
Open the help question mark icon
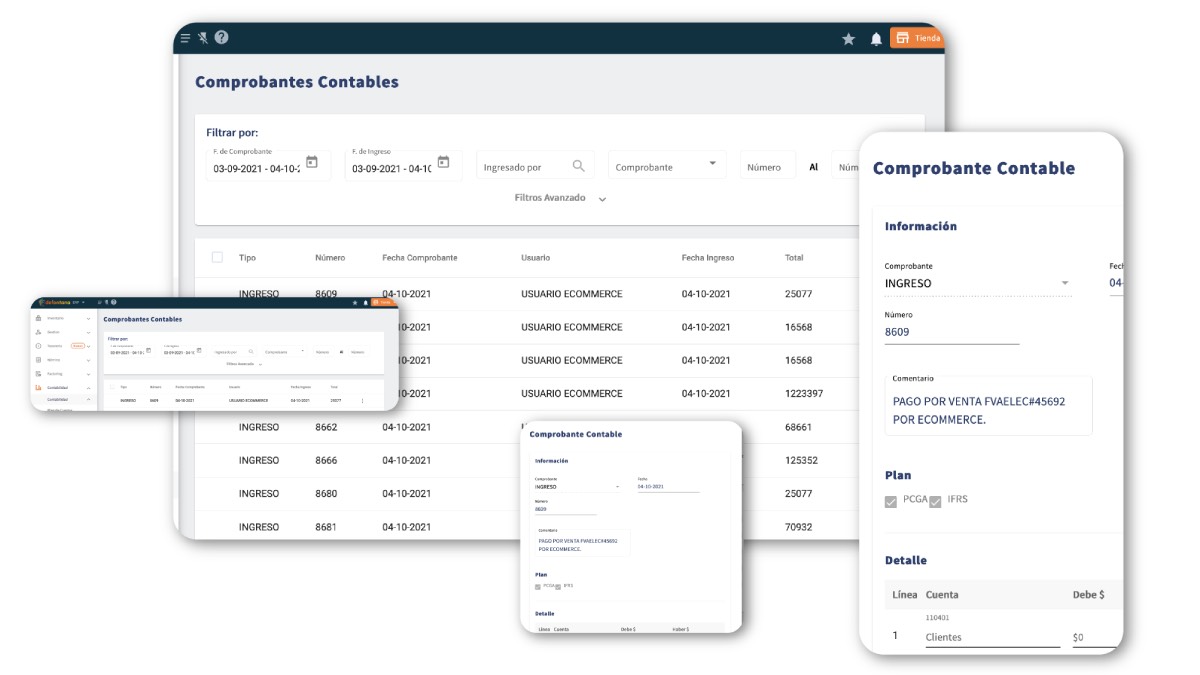[x=221, y=38]
